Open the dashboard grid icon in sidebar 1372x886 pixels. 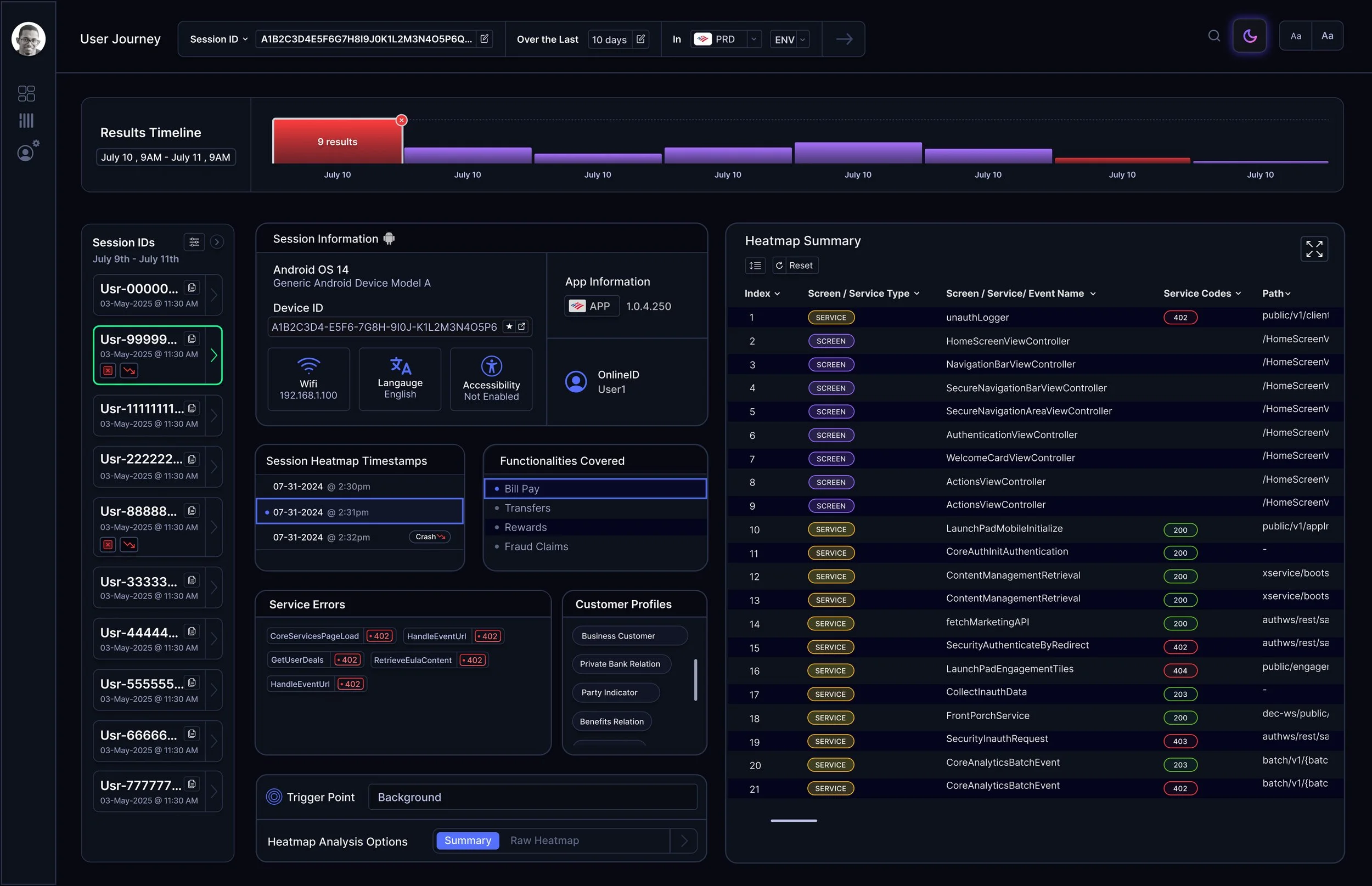click(x=26, y=93)
